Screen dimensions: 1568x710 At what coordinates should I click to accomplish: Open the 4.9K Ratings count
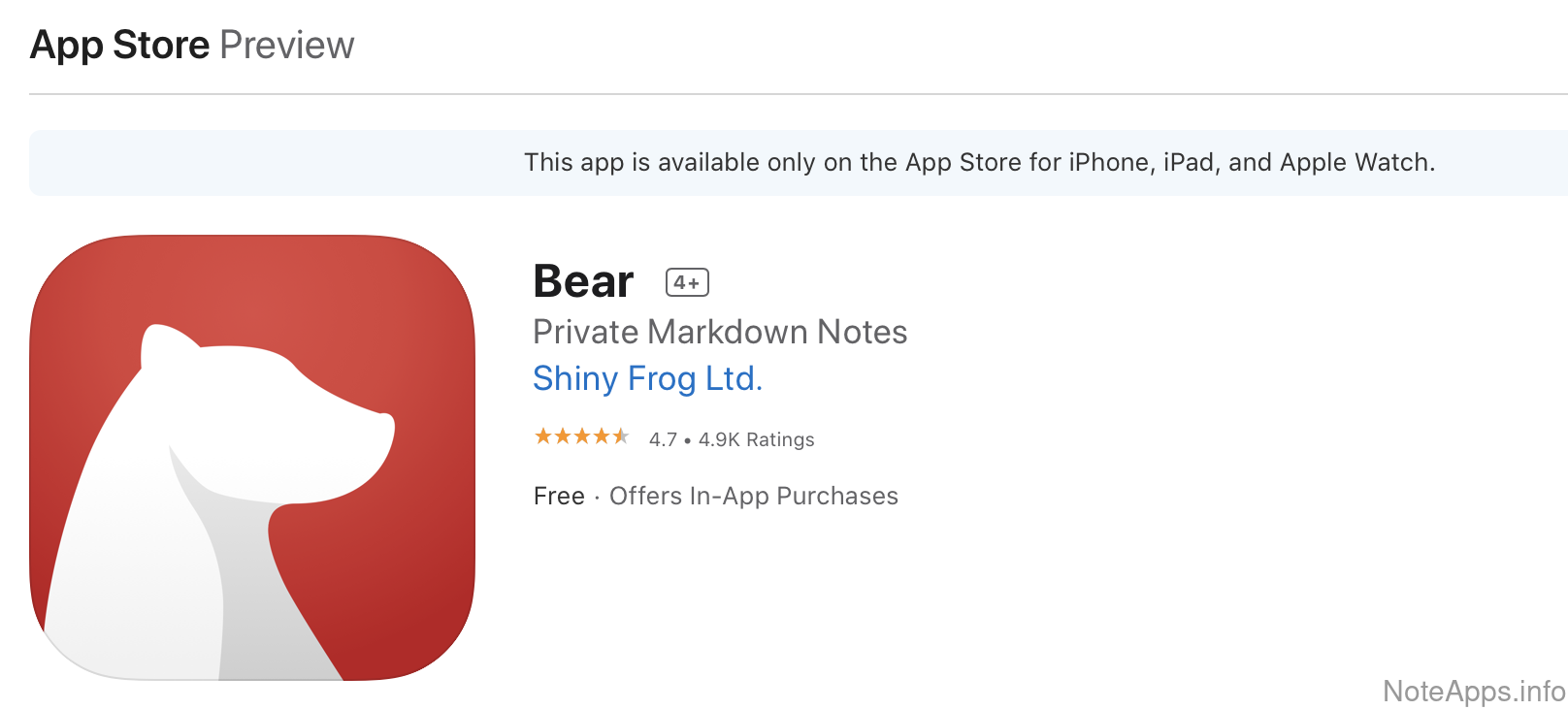(x=757, y=439)
